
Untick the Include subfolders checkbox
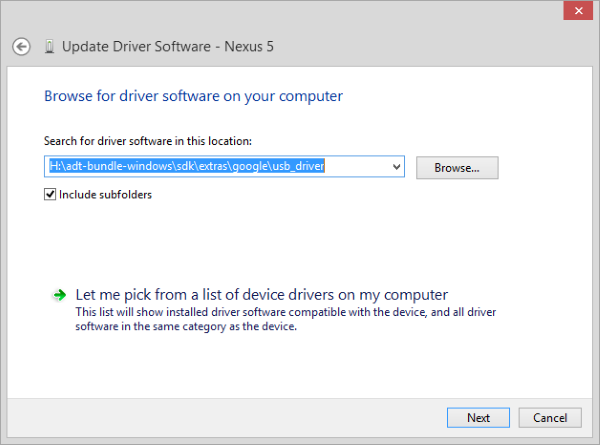point(50,194)
